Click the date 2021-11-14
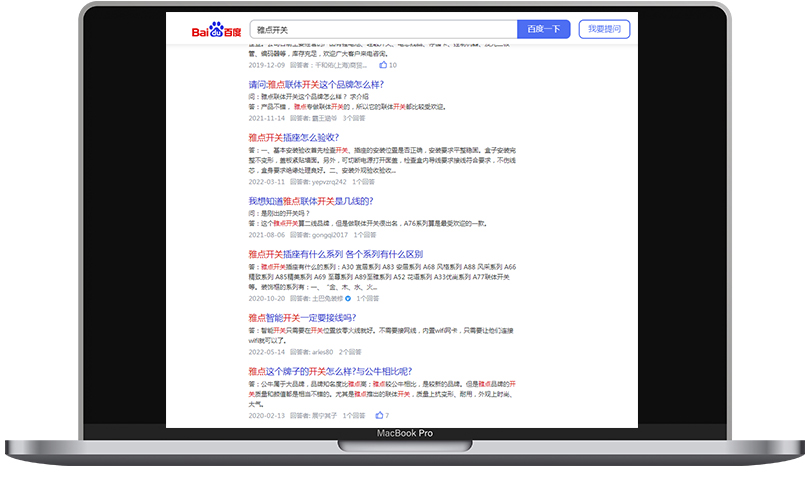The width and height of the screenshot is (805, 481). pos(266,118)
